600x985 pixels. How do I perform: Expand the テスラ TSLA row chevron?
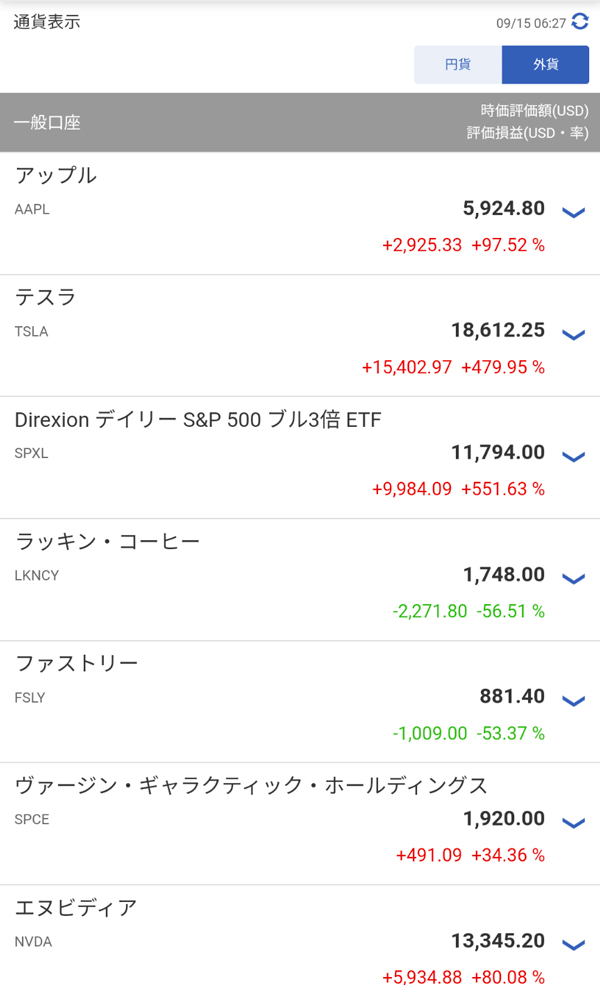(573, 334)
